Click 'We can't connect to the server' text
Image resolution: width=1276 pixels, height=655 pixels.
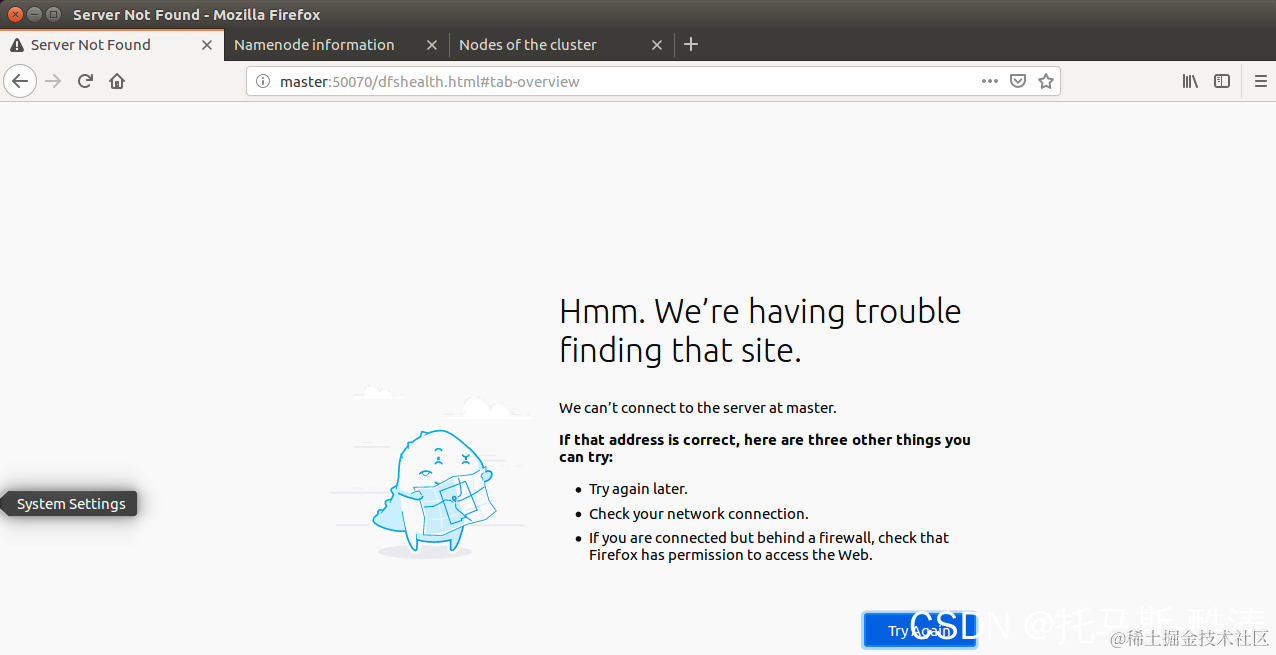[697, 407]
